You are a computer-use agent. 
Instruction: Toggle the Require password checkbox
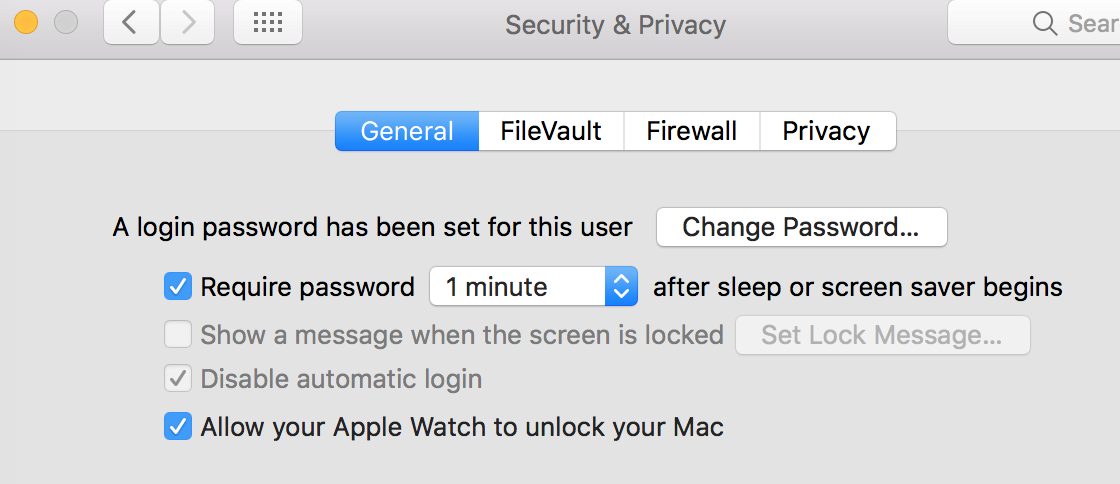click(178, 288)
